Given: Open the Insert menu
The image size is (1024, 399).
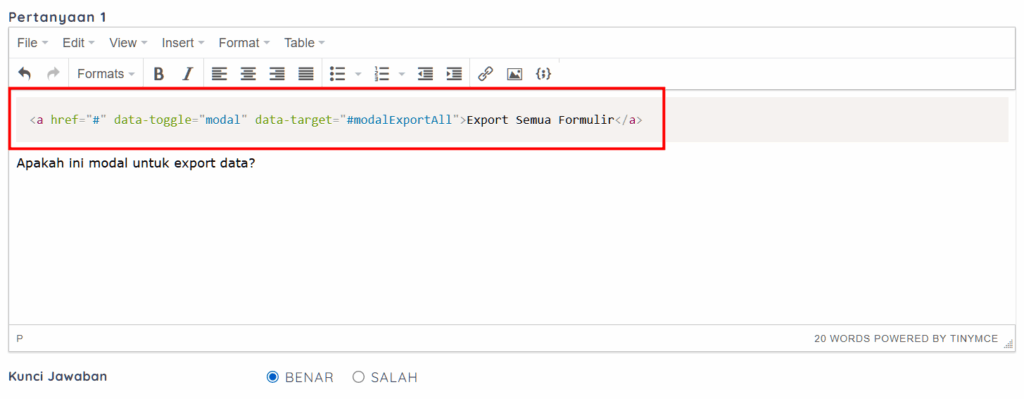Looking at the screenshot, I should (183, 42).
